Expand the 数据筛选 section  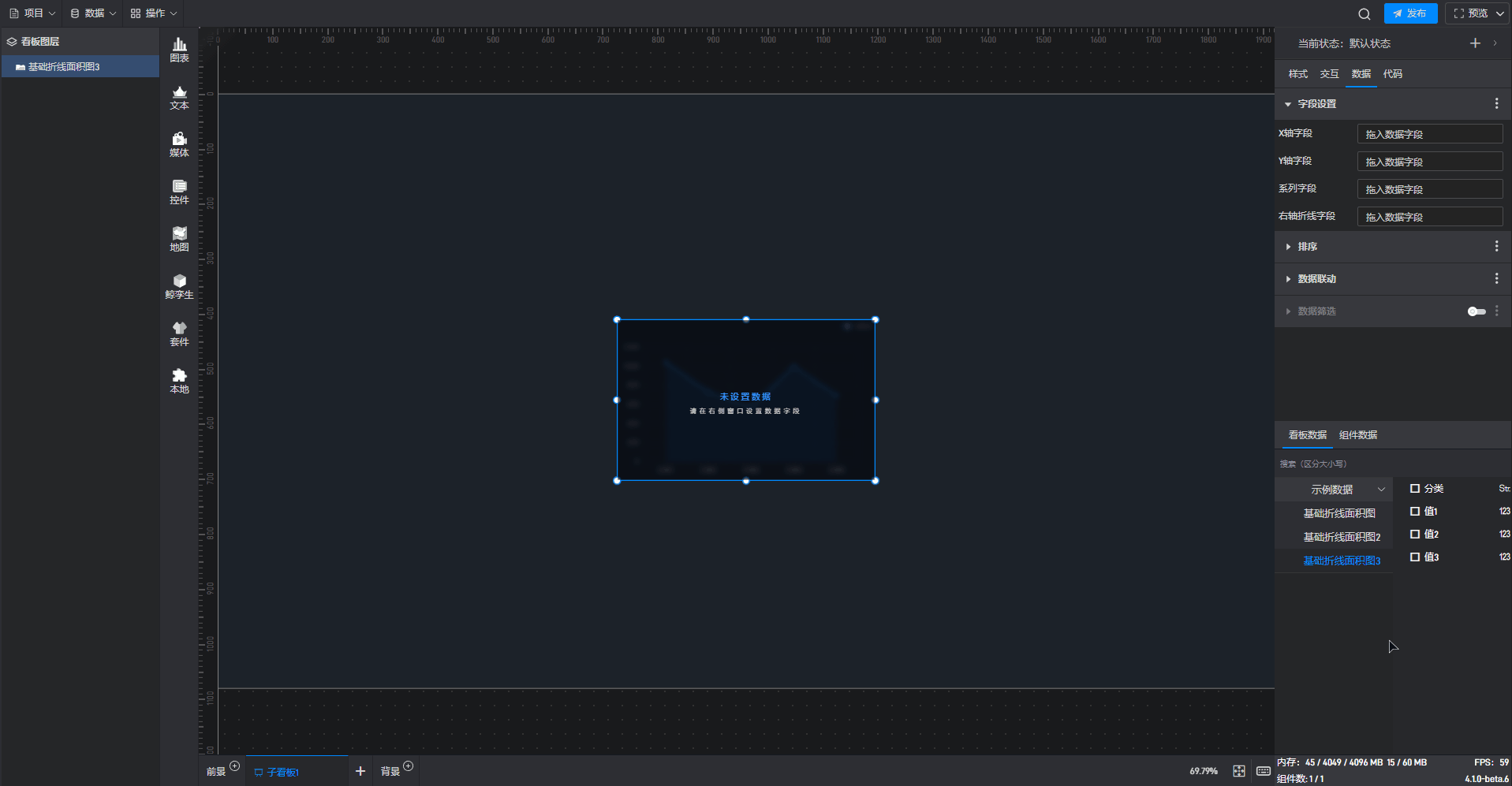[1288, 311]
